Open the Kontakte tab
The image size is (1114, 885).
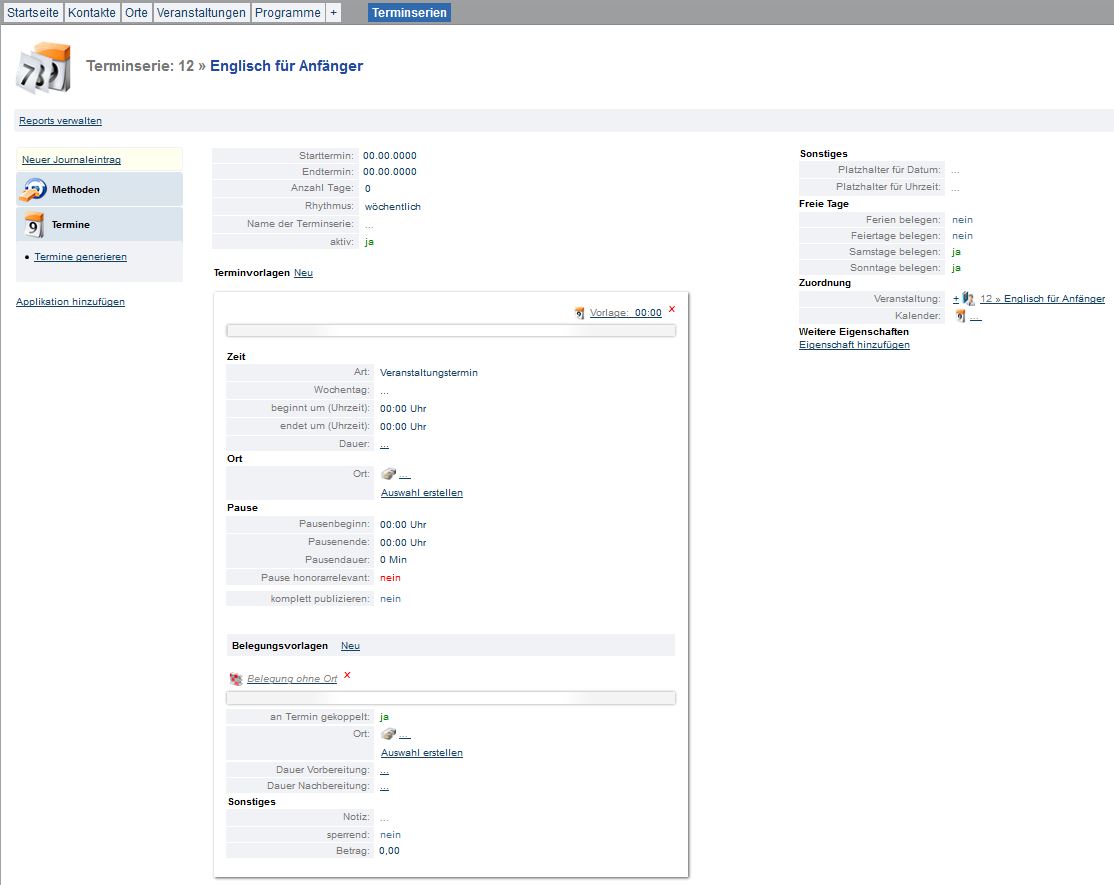(x=92, y=13)
